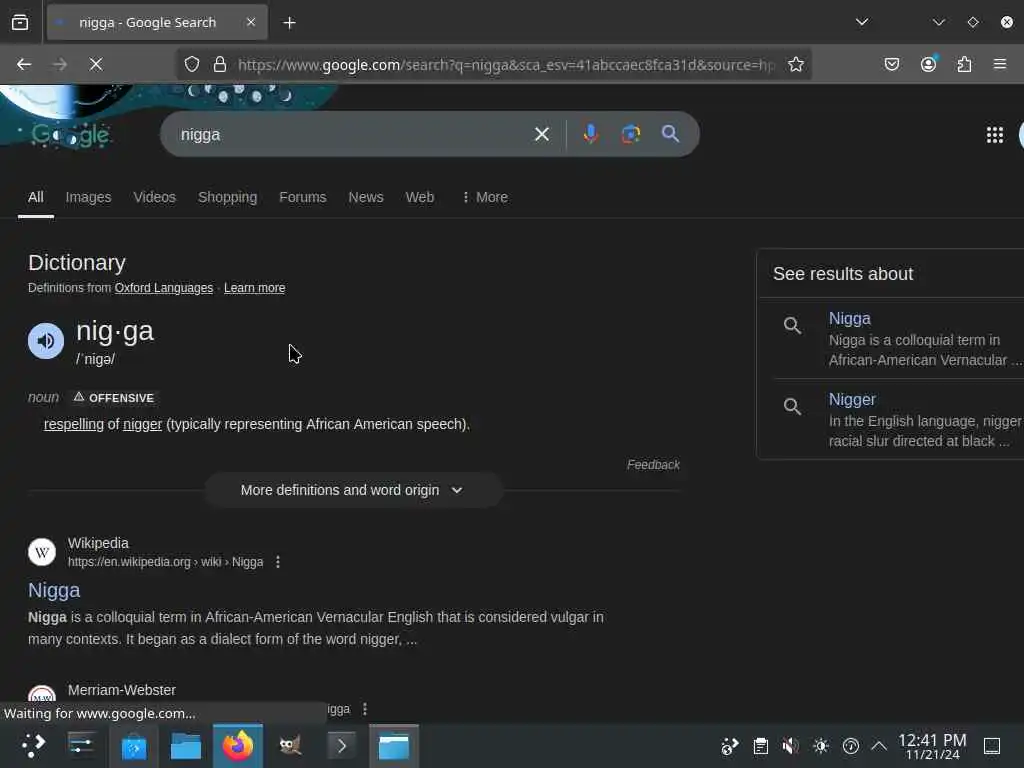Image resolution: width=1024 pixels, height=768 pixels.
Task: Click the browser back arrow
Action: coord(24,64)
